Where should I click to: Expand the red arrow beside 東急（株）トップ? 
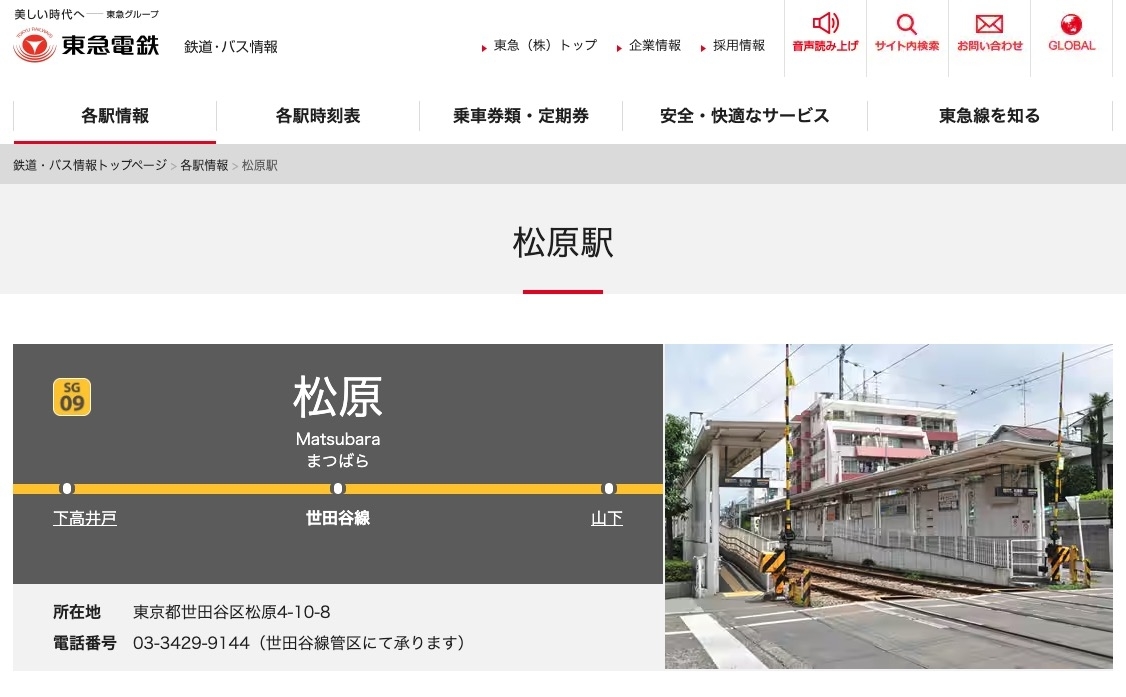tap(484, 45)
